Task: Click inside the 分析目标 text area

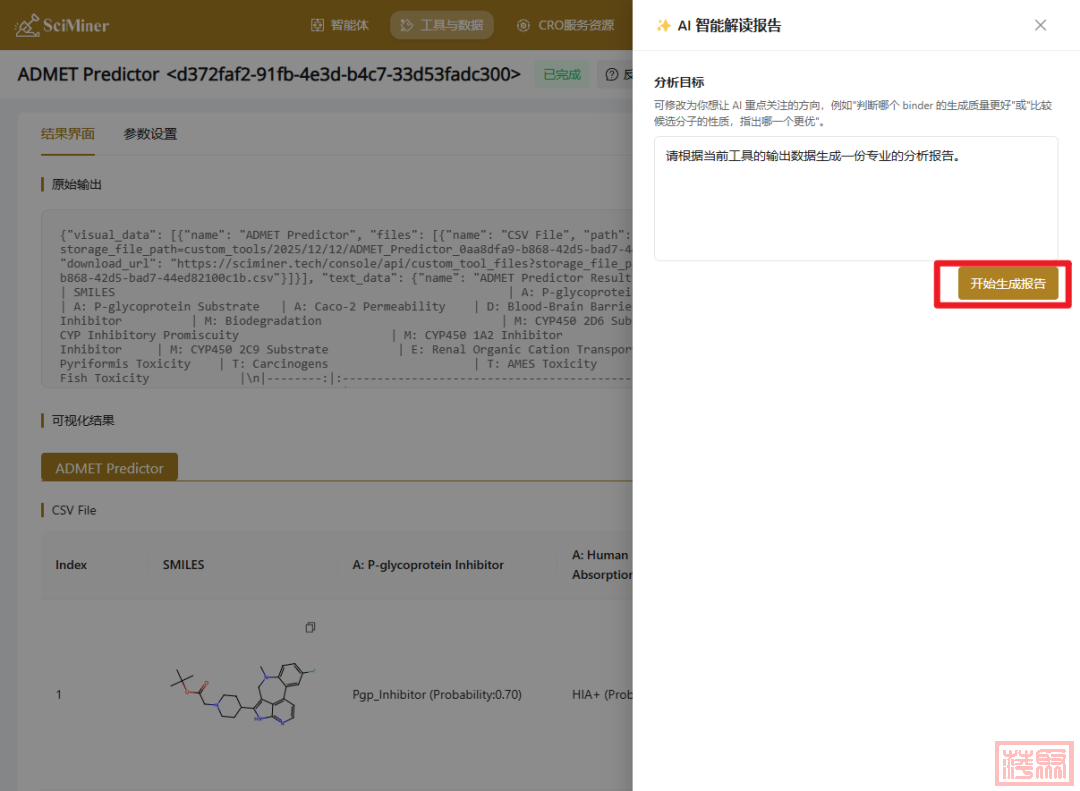Action: click(855, 198)
